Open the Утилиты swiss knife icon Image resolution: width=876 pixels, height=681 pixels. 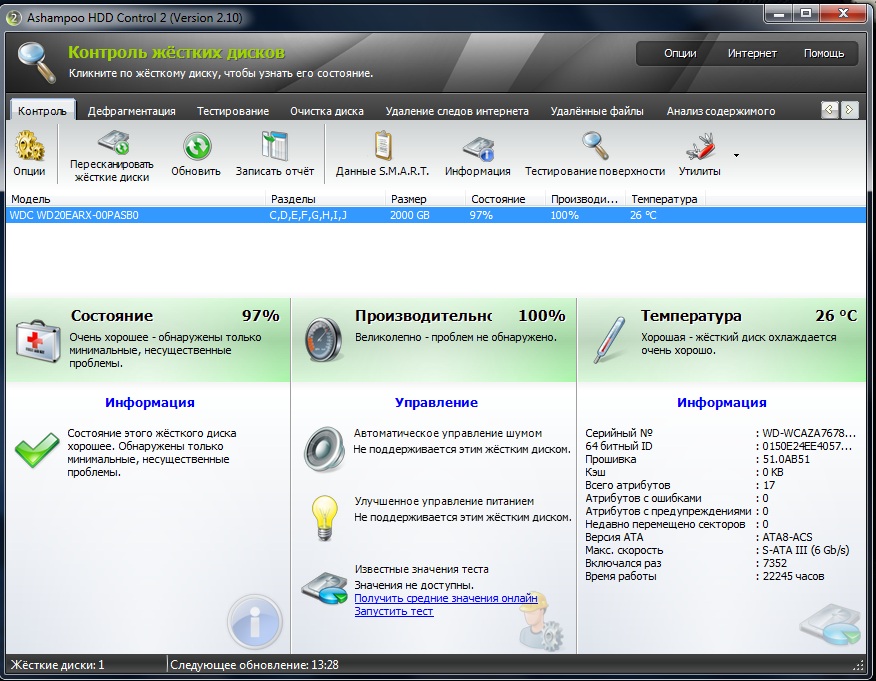coord(699,147)
